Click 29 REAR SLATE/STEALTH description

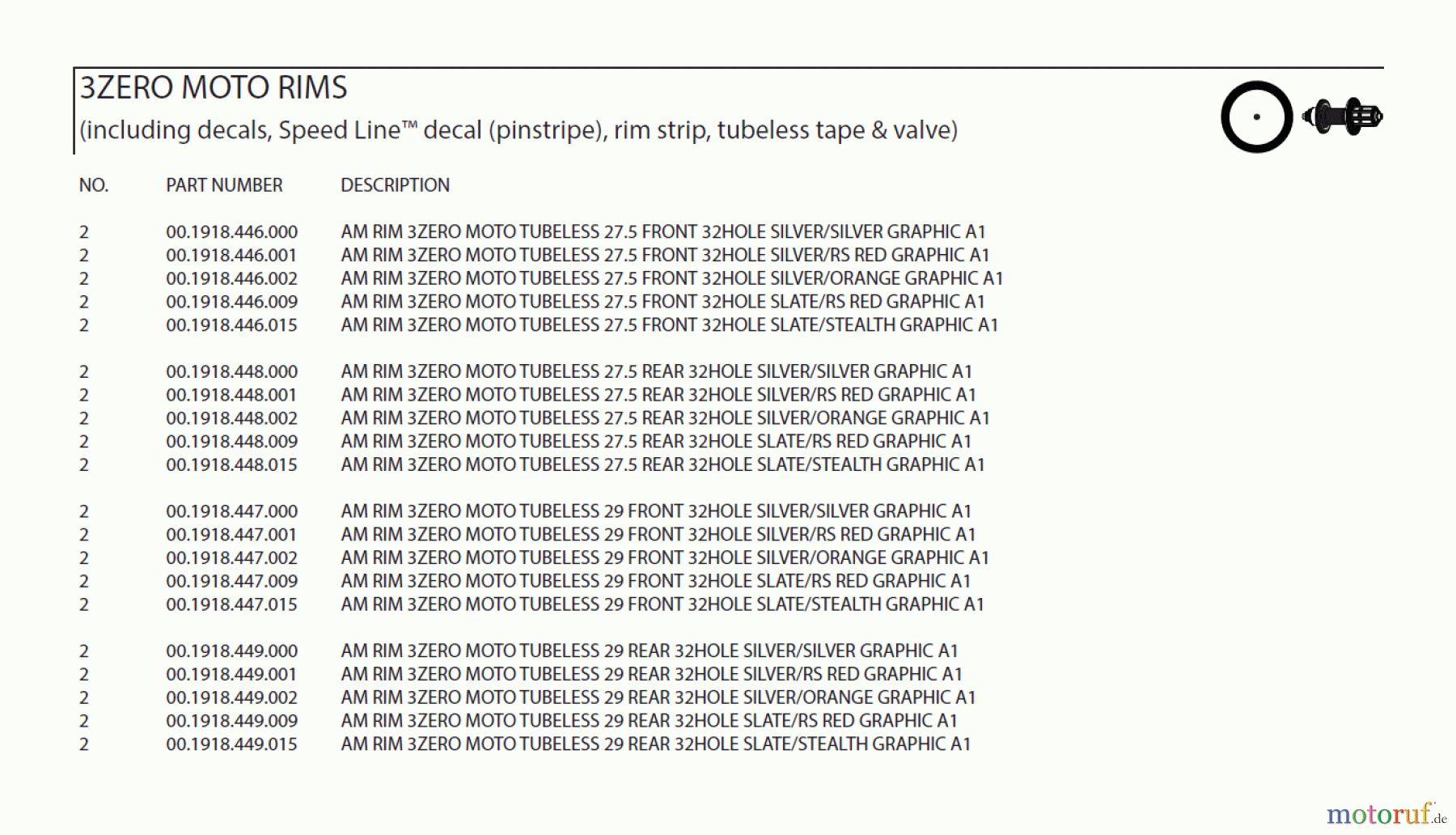pos(655,744)
